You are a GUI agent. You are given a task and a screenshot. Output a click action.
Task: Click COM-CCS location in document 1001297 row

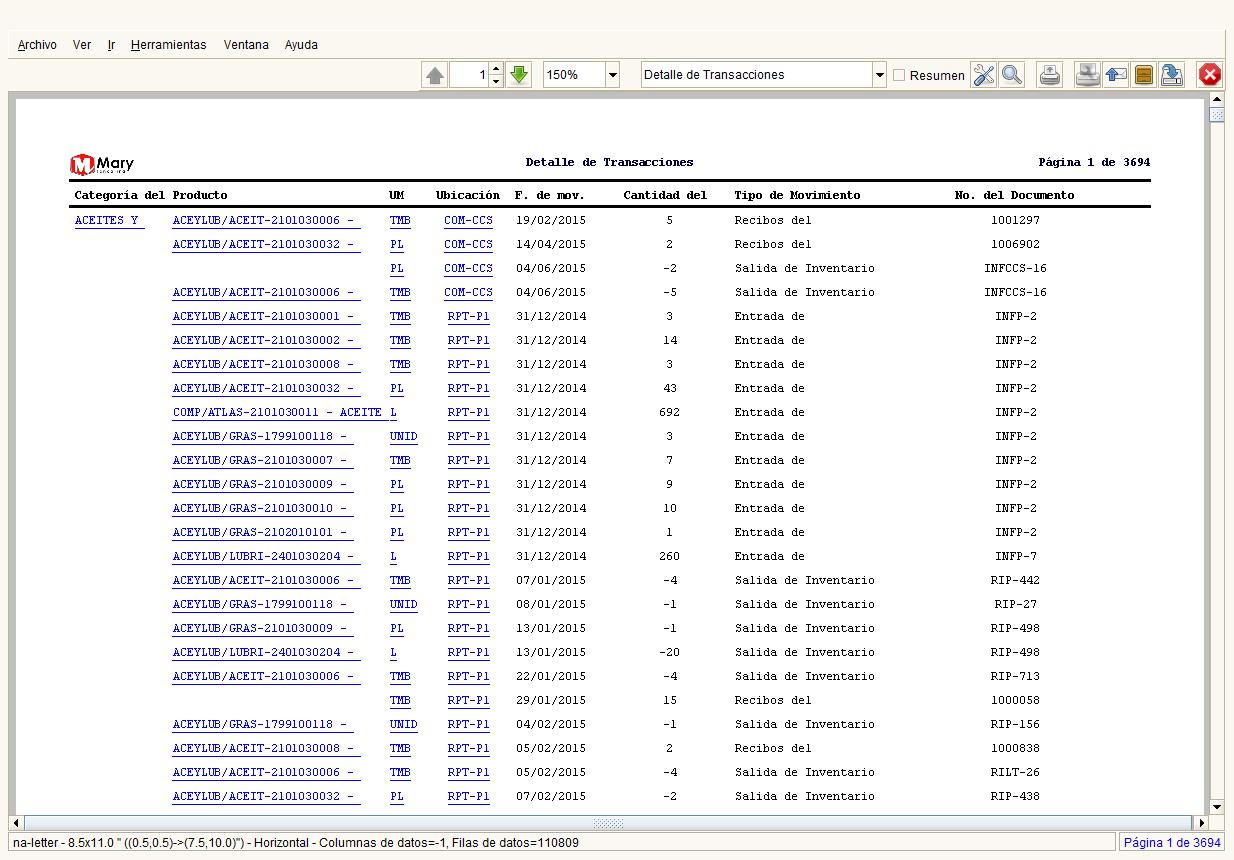point(468,220)
